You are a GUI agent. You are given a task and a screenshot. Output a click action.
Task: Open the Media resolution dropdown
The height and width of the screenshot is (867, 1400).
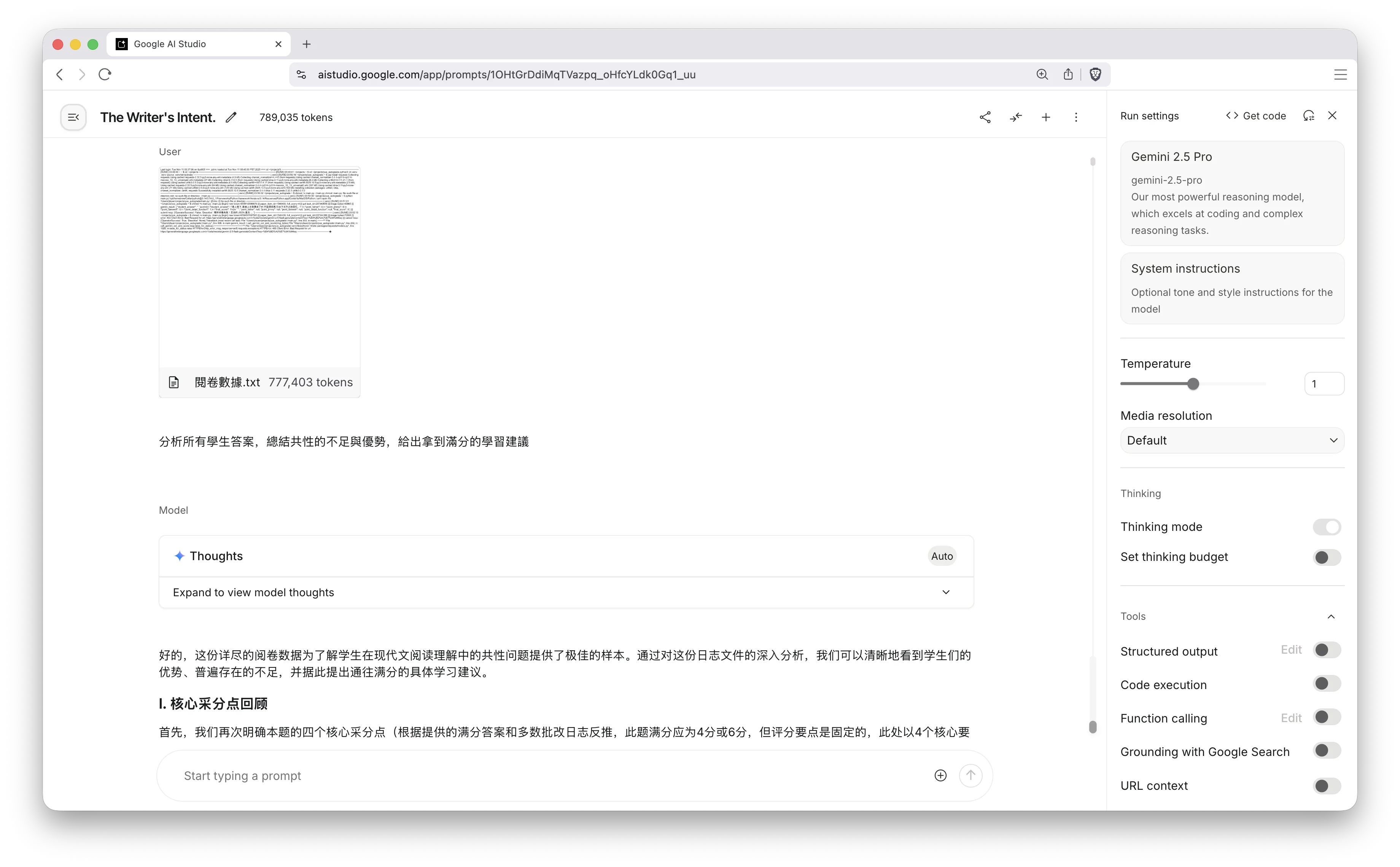[1231, 440]
